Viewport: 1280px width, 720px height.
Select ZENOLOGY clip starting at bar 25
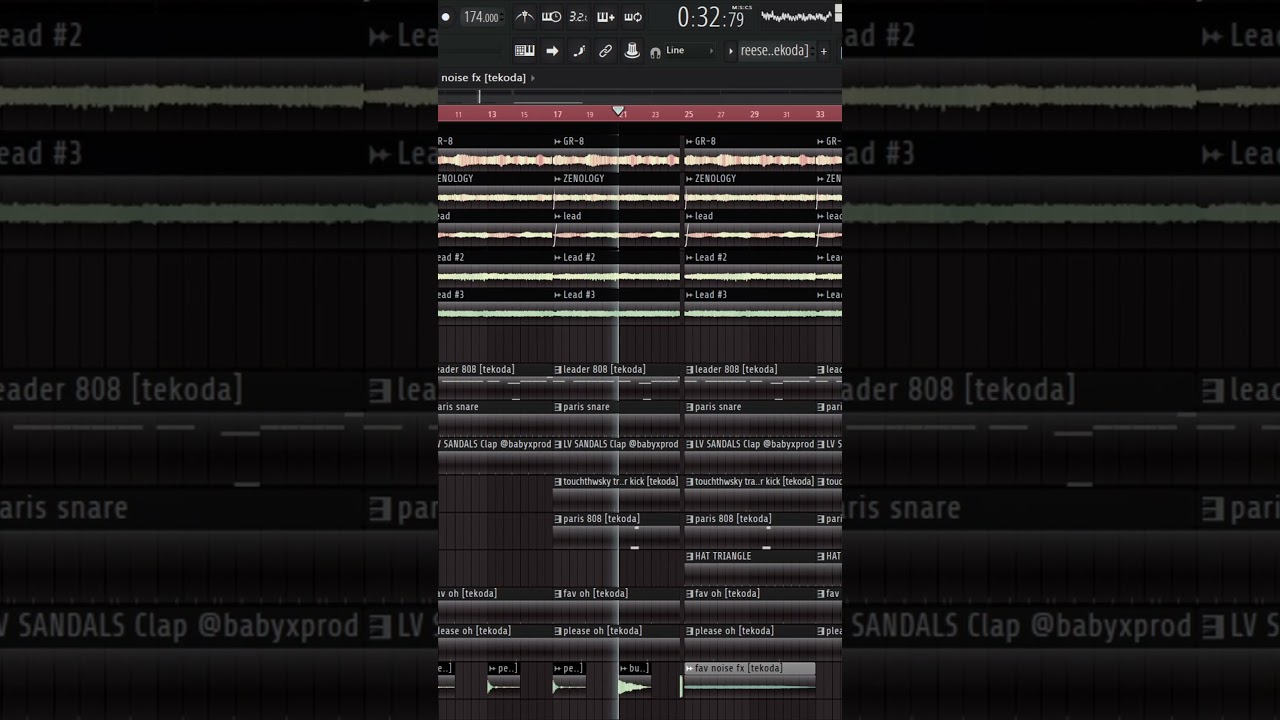(750, 190)
